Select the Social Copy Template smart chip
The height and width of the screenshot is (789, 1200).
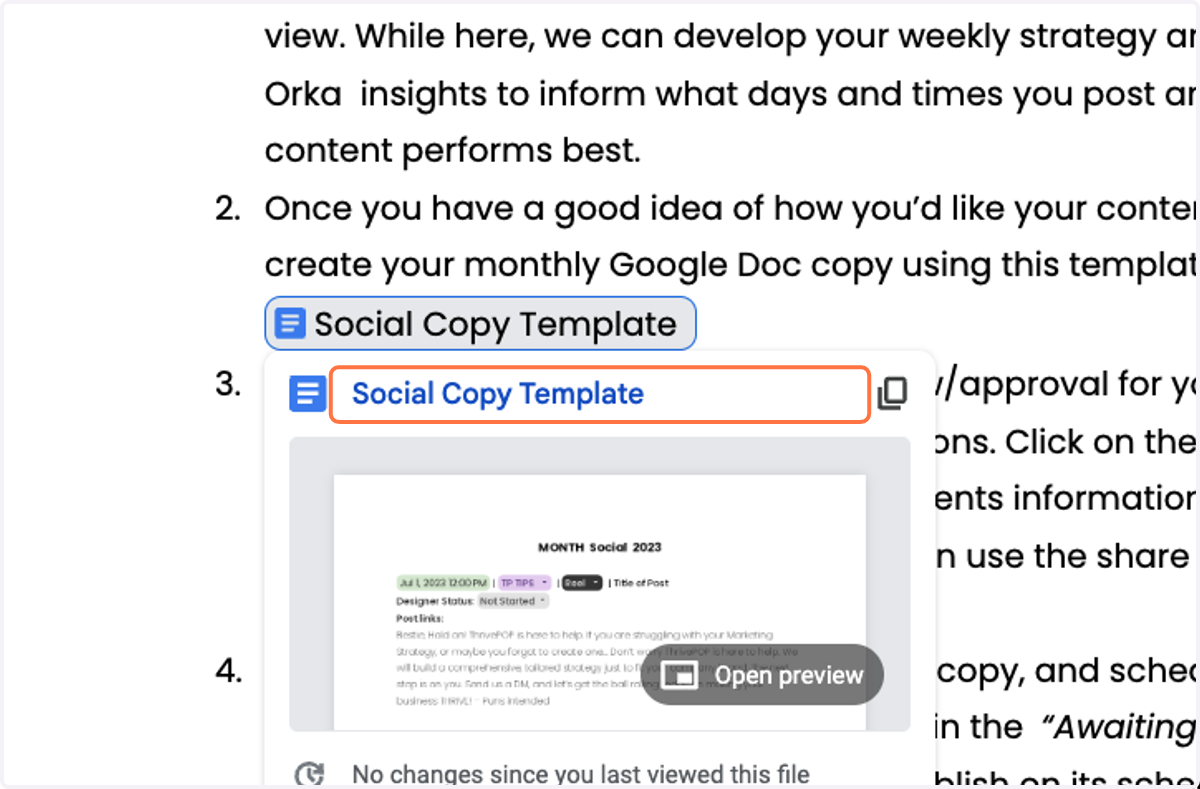[x=480, y=324]
